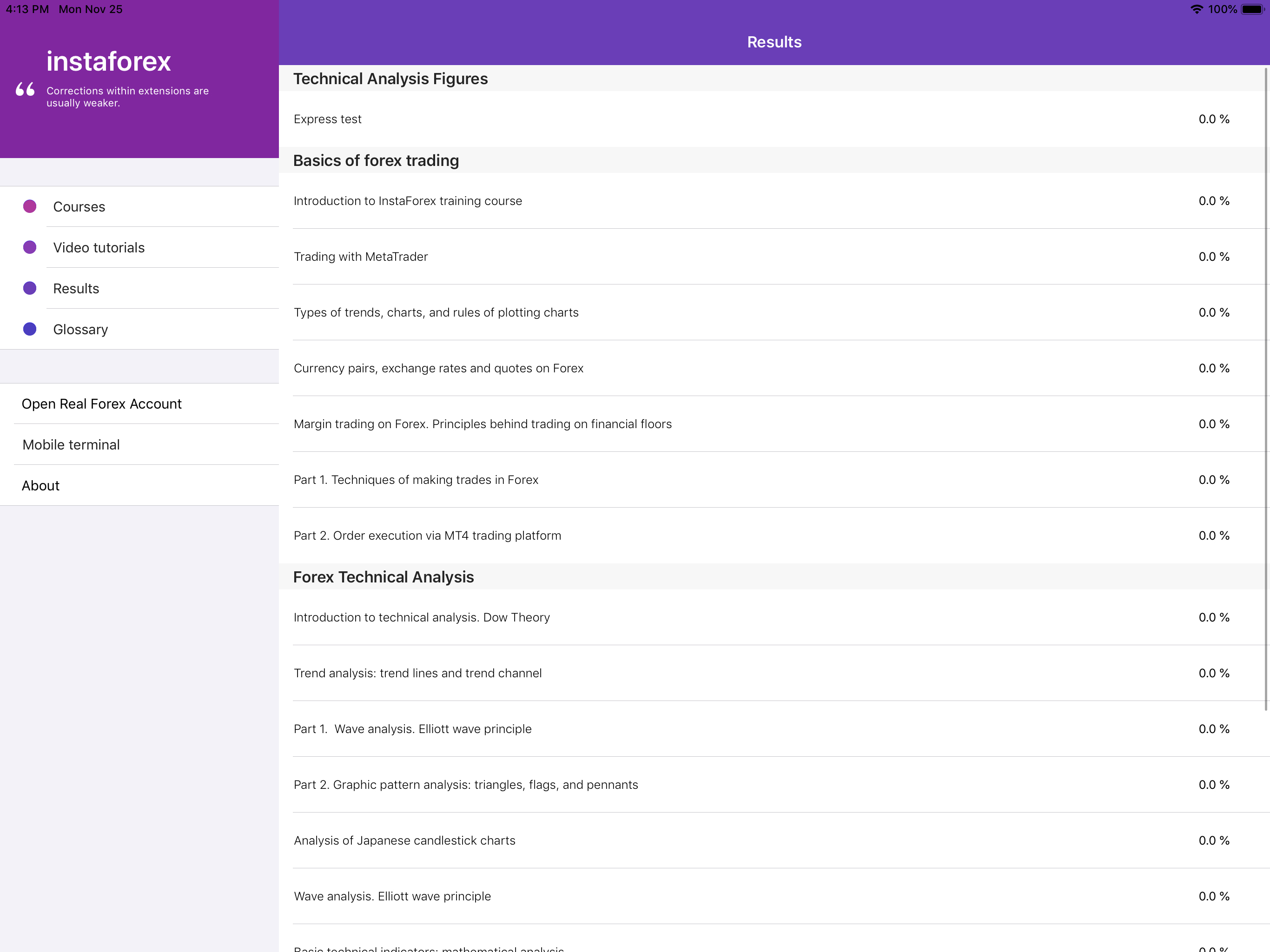Image resolution: width=1270 pixels, height=952 pixels.
Task: Click the violet dot beside Results
Action: pyautogui.click(x=30, y=288)
